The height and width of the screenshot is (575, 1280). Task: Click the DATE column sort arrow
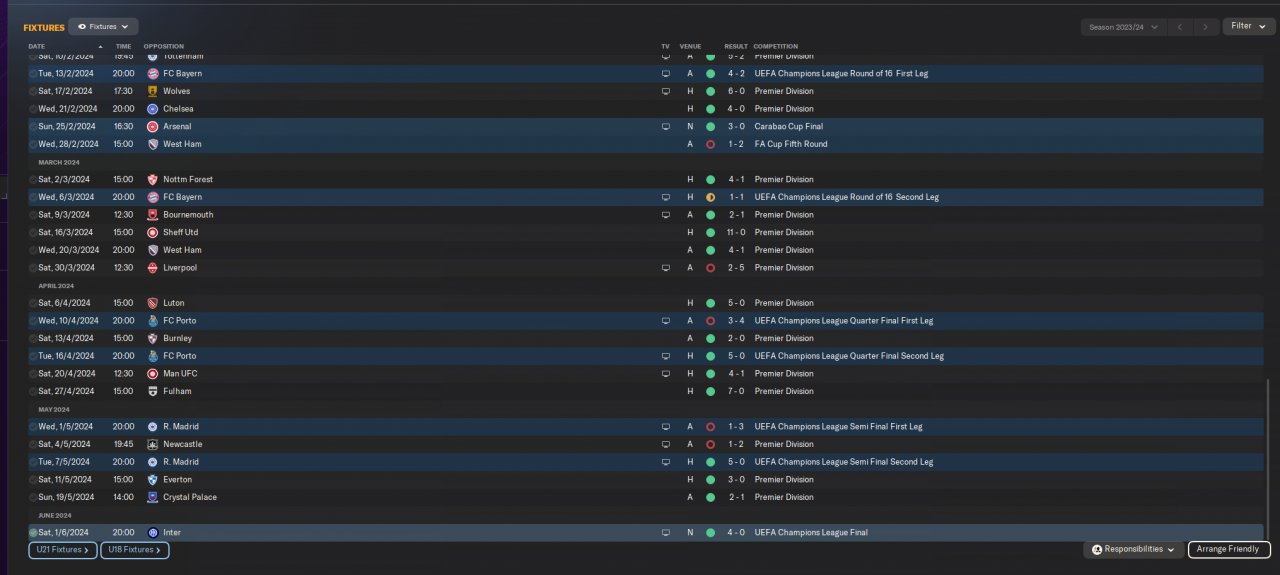click(100, 47)
